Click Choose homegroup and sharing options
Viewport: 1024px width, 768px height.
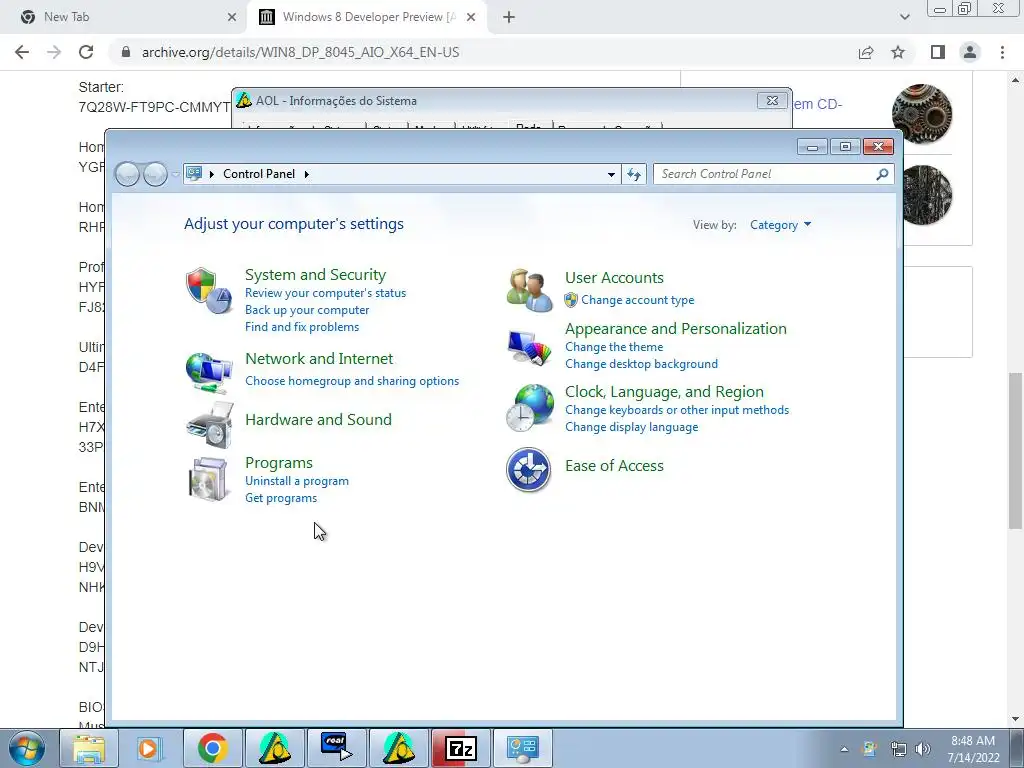(x=352, y=381)
